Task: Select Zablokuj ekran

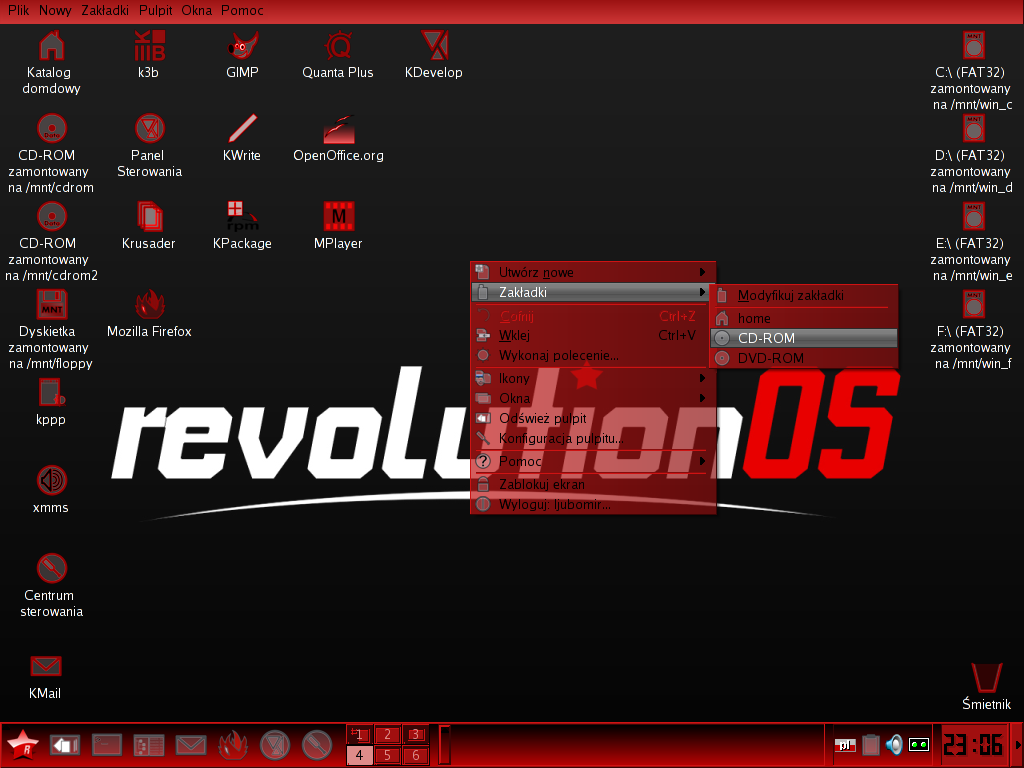Action: tap(592, 485)
